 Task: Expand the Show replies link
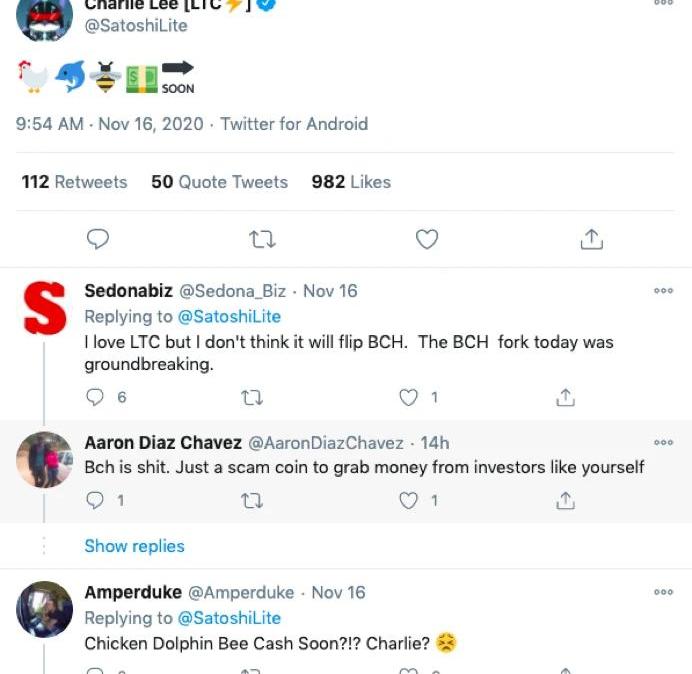pos(134,546)
